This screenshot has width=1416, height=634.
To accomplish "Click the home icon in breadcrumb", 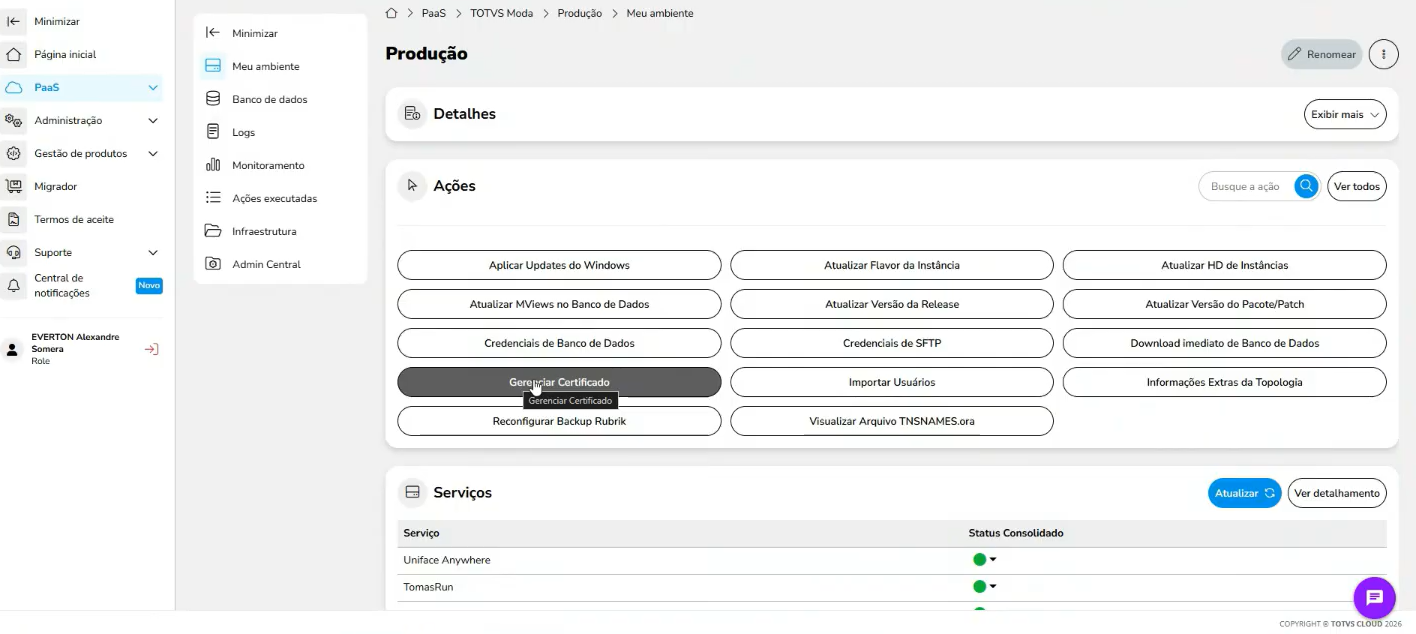I will click(392, 13).
